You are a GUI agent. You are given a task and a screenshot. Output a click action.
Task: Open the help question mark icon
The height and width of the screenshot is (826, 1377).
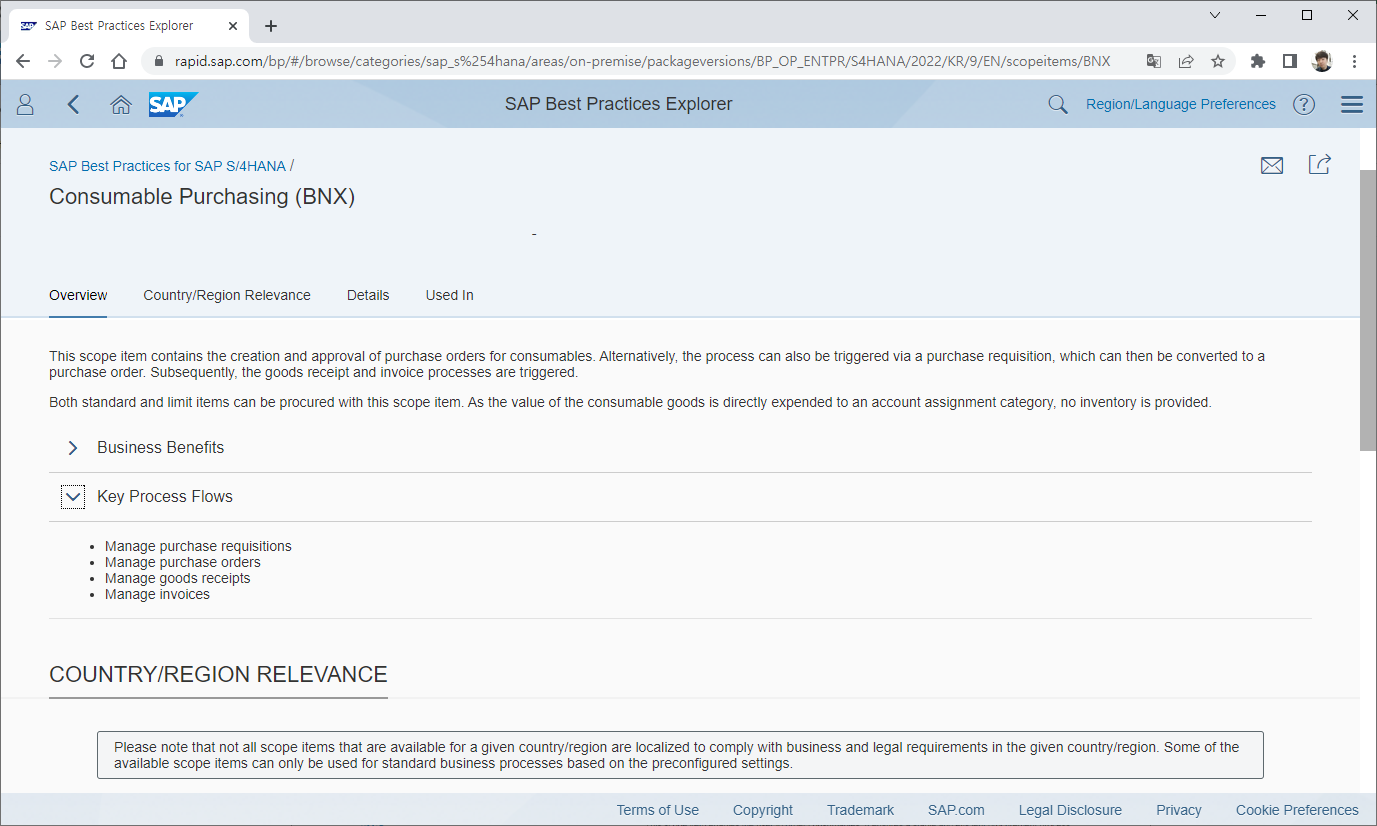point(1304,104)
